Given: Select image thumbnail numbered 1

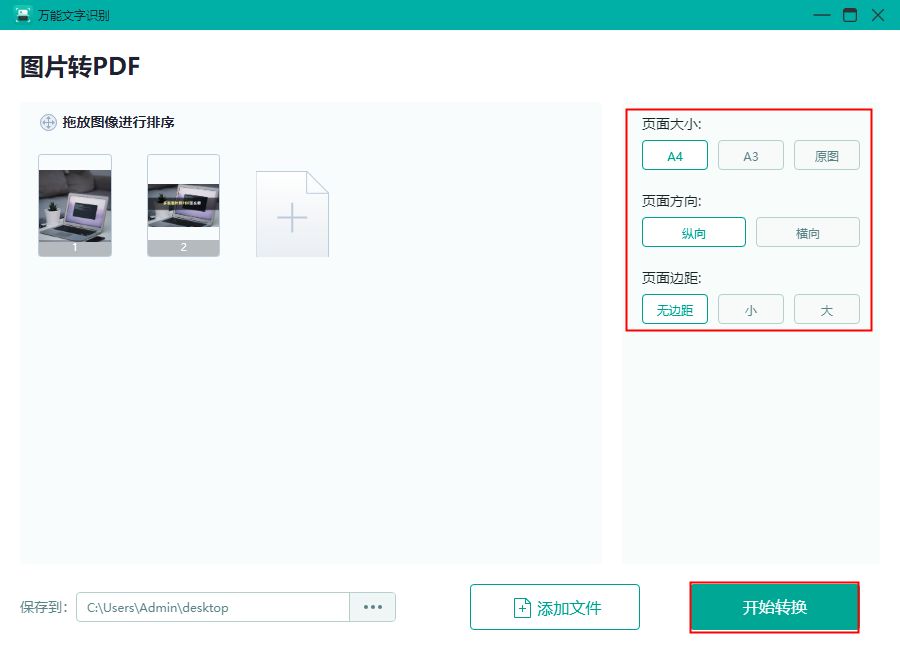Looking at the screenshot, I should (75, 205).
